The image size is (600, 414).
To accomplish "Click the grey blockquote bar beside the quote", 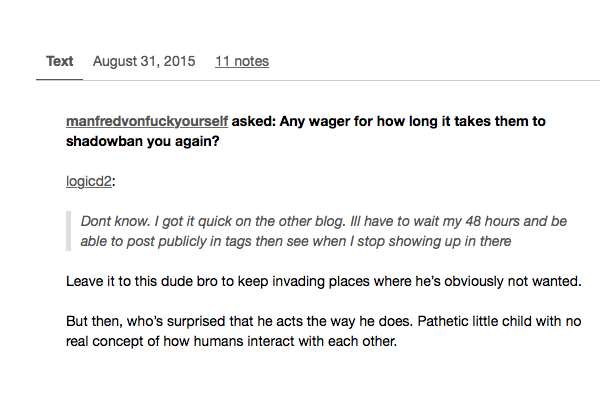I will click(68, 231).
